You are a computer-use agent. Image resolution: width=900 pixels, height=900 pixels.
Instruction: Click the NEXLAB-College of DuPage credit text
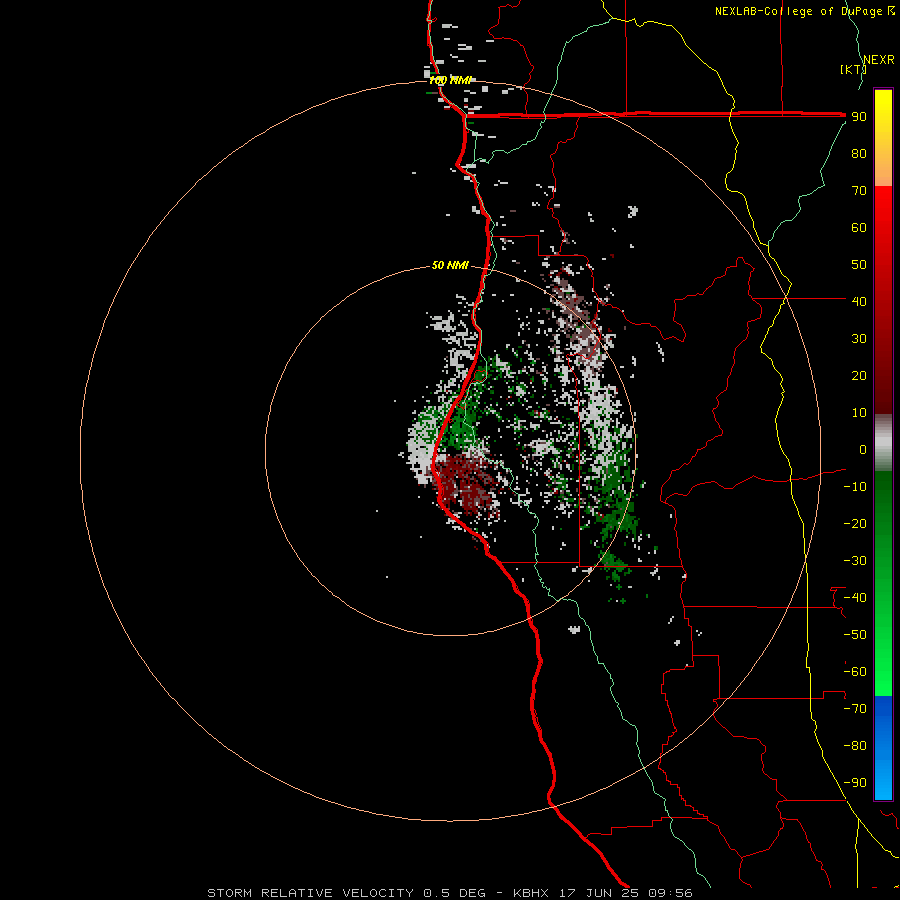point(804,11)
